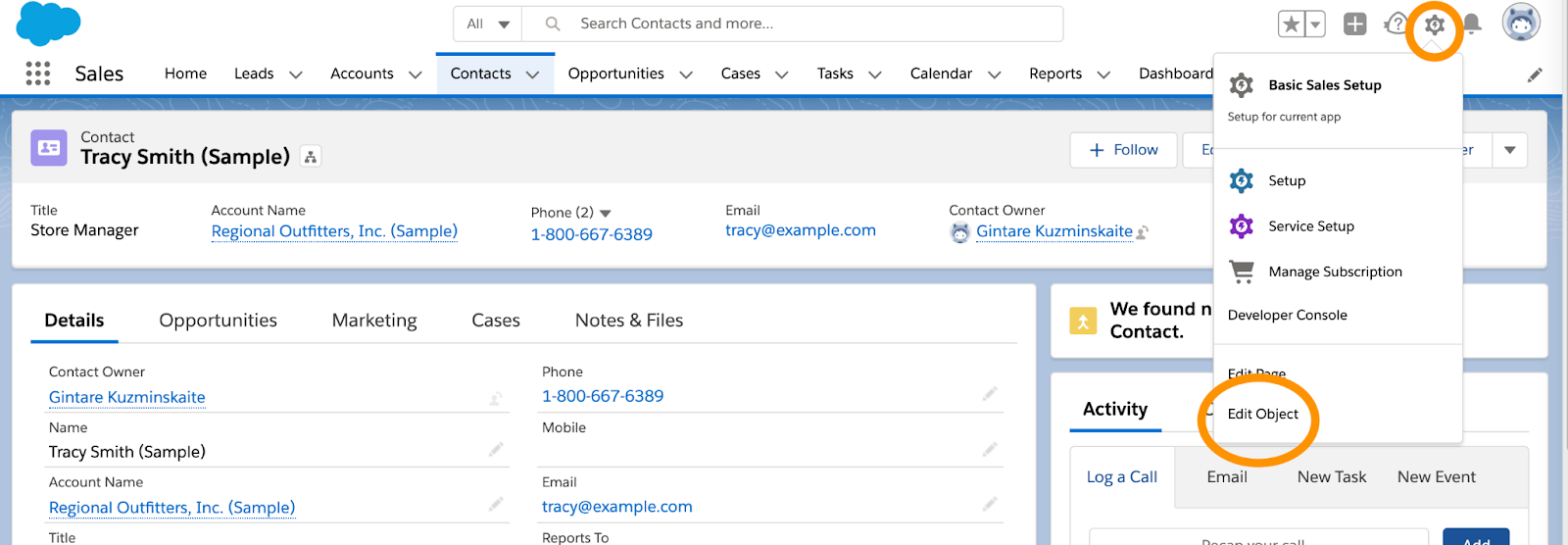
Task: Select the New Event tab
Action: tap(1437, 477)
